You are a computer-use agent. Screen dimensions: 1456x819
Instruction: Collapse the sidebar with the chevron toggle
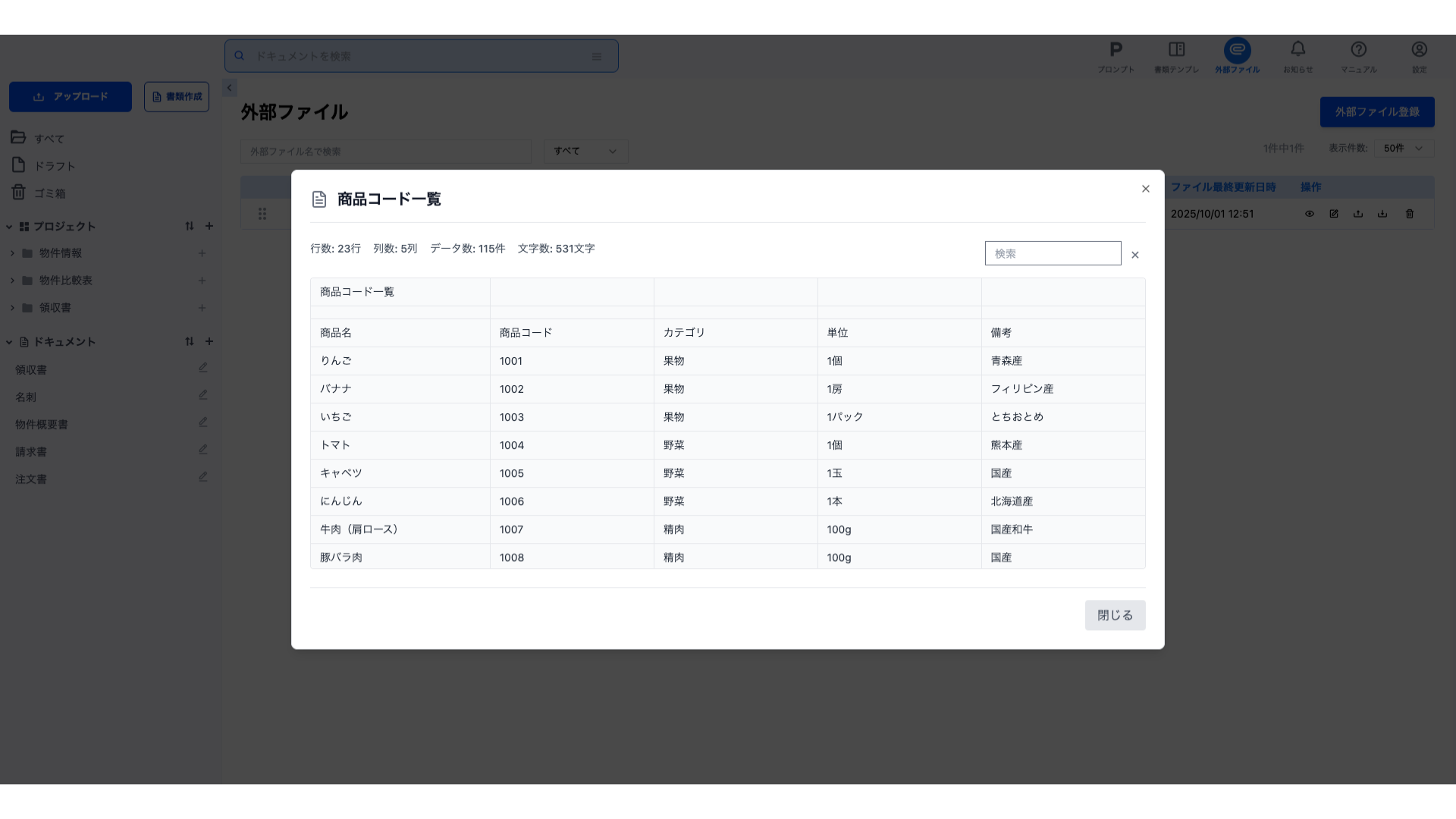point(230,87)
